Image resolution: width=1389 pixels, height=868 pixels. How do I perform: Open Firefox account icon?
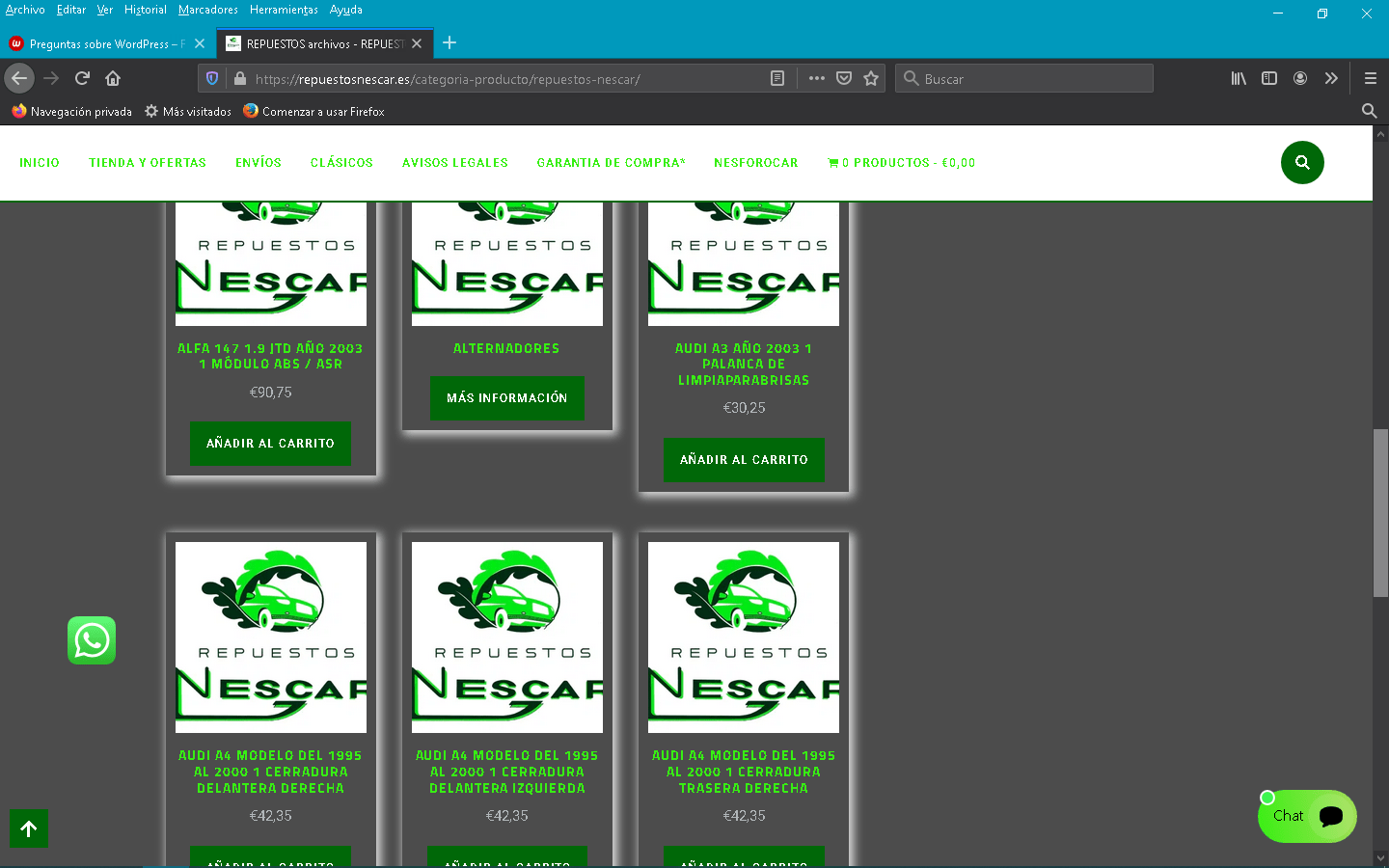(1300, 78)
